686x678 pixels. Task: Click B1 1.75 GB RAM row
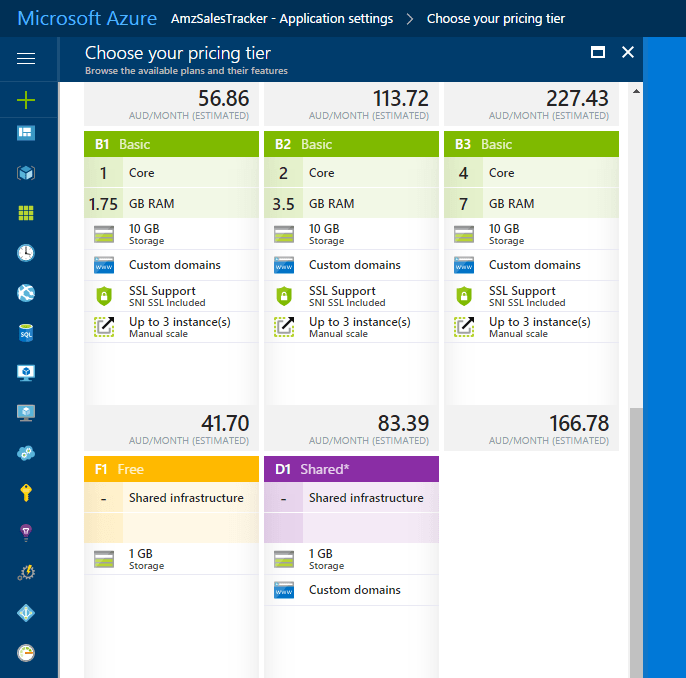point(172,203)
